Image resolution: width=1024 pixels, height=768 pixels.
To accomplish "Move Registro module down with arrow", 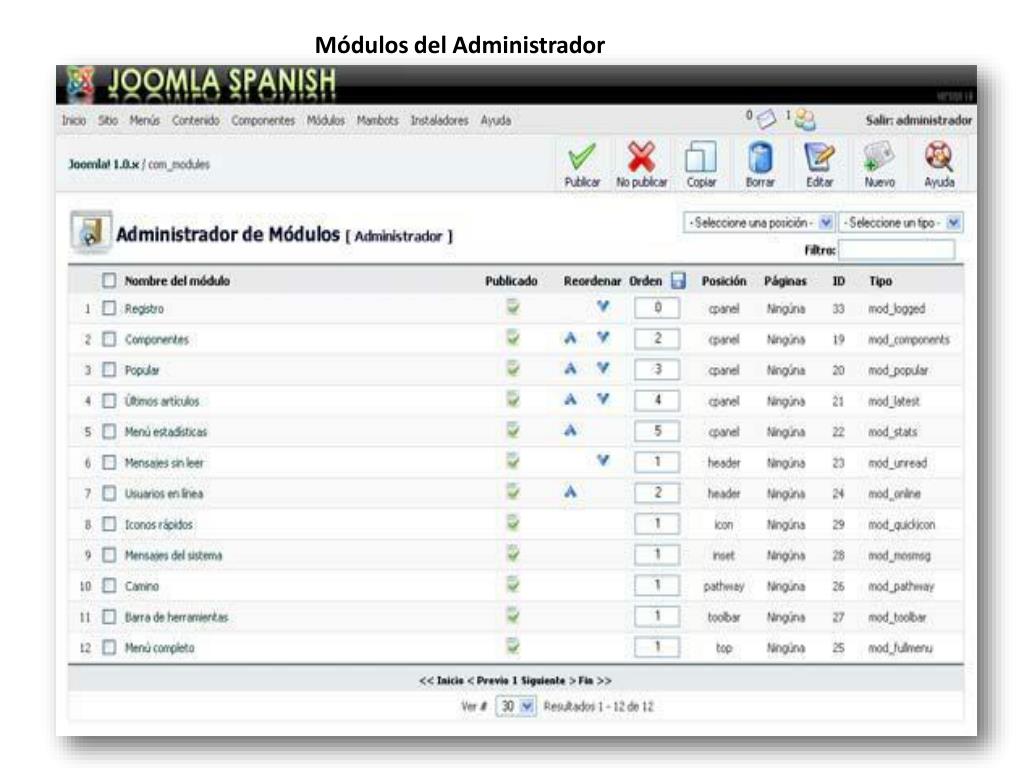I will coord(603,306).
